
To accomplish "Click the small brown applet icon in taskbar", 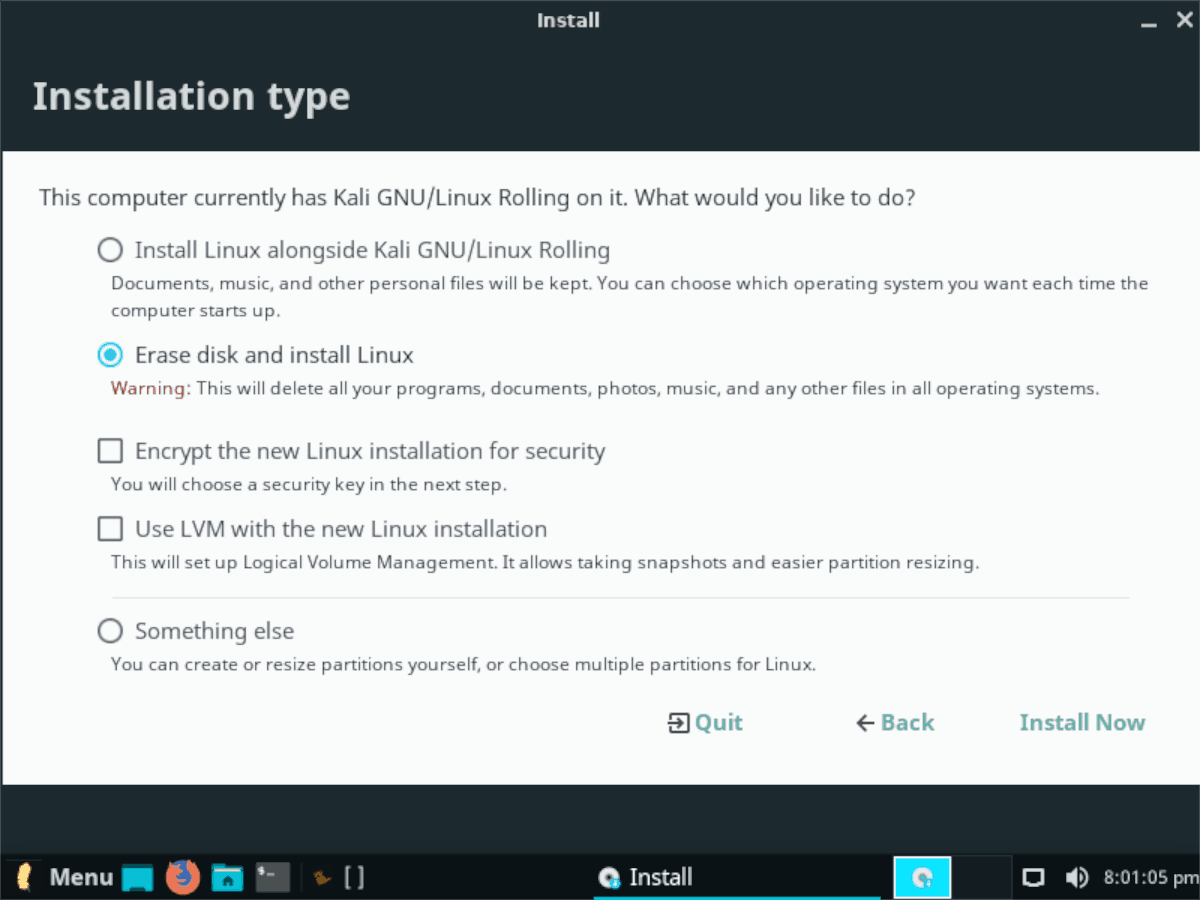I will click(323, 878).
